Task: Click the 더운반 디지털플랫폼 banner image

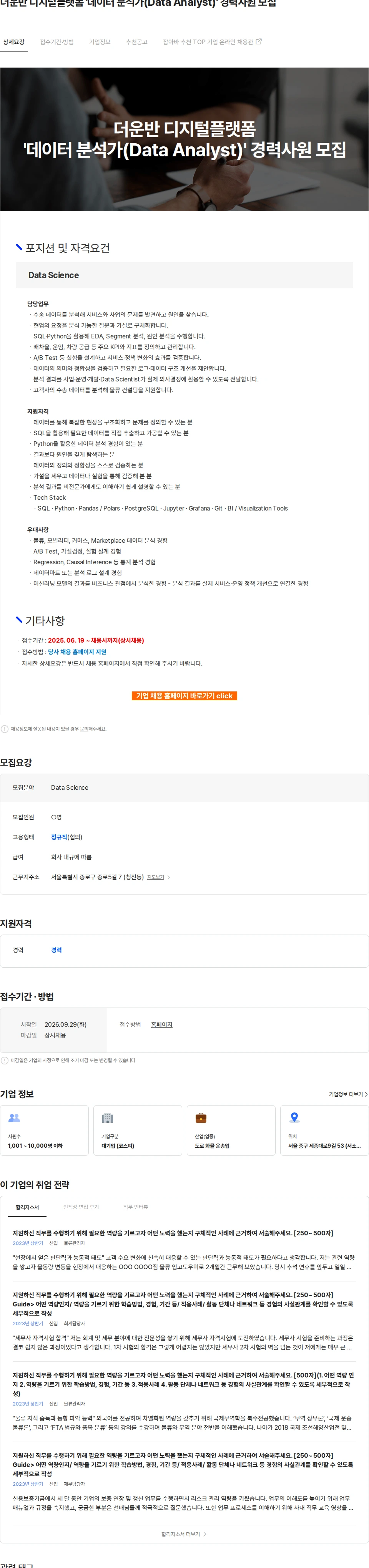Action: [x=184, y=139]
